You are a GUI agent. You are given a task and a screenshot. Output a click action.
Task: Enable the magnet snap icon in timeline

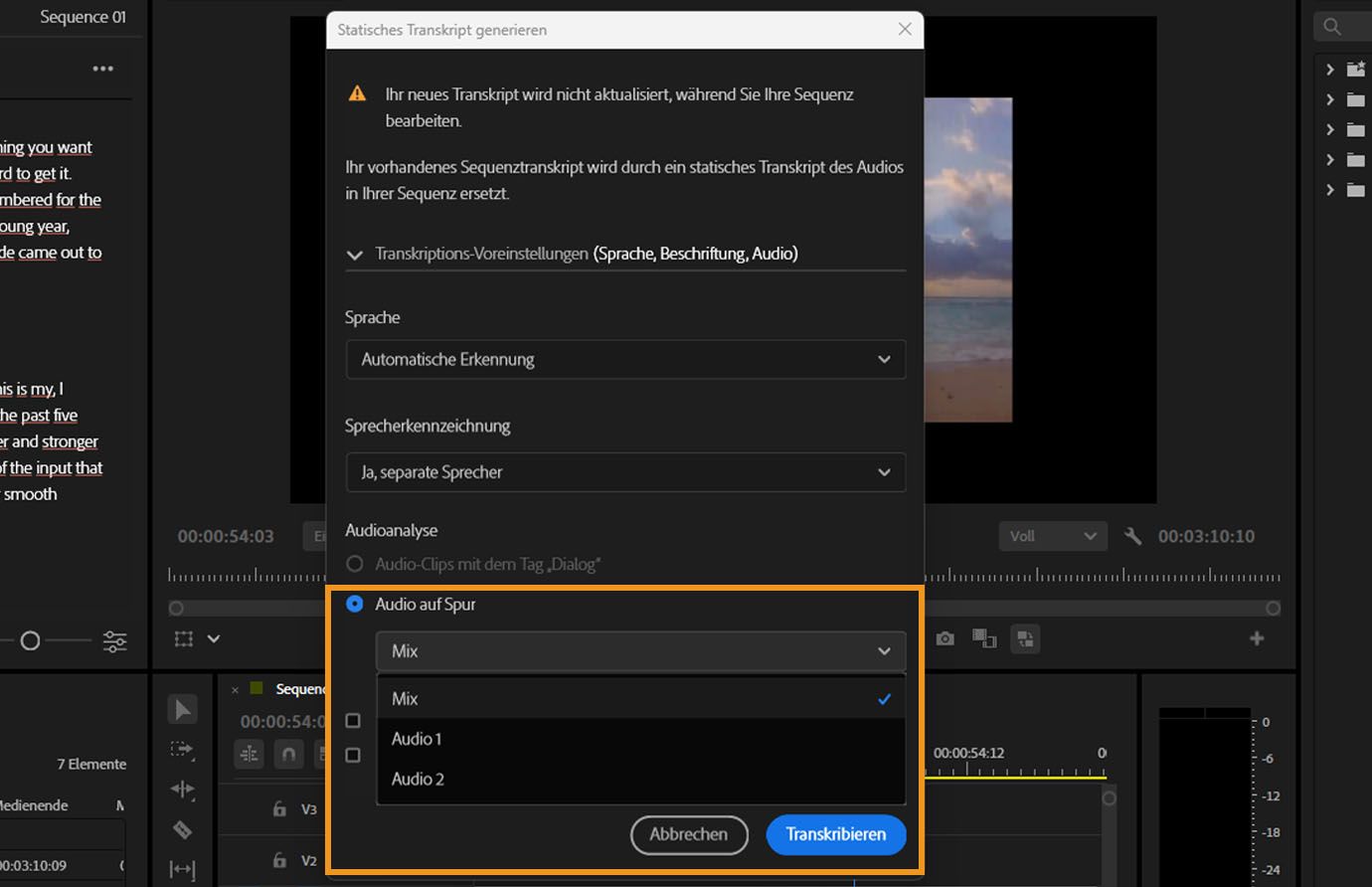tap(288, 755)
